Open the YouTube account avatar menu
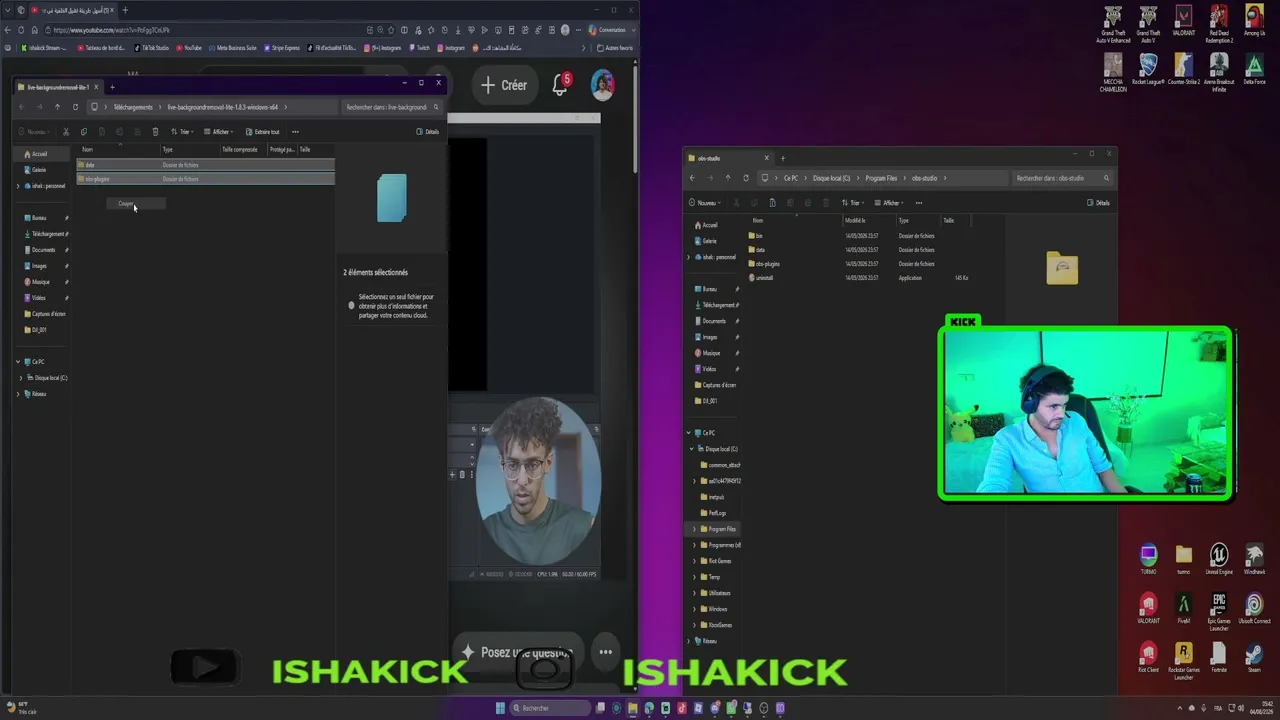This screenshot has height=720, width=1280. [602, 85]
